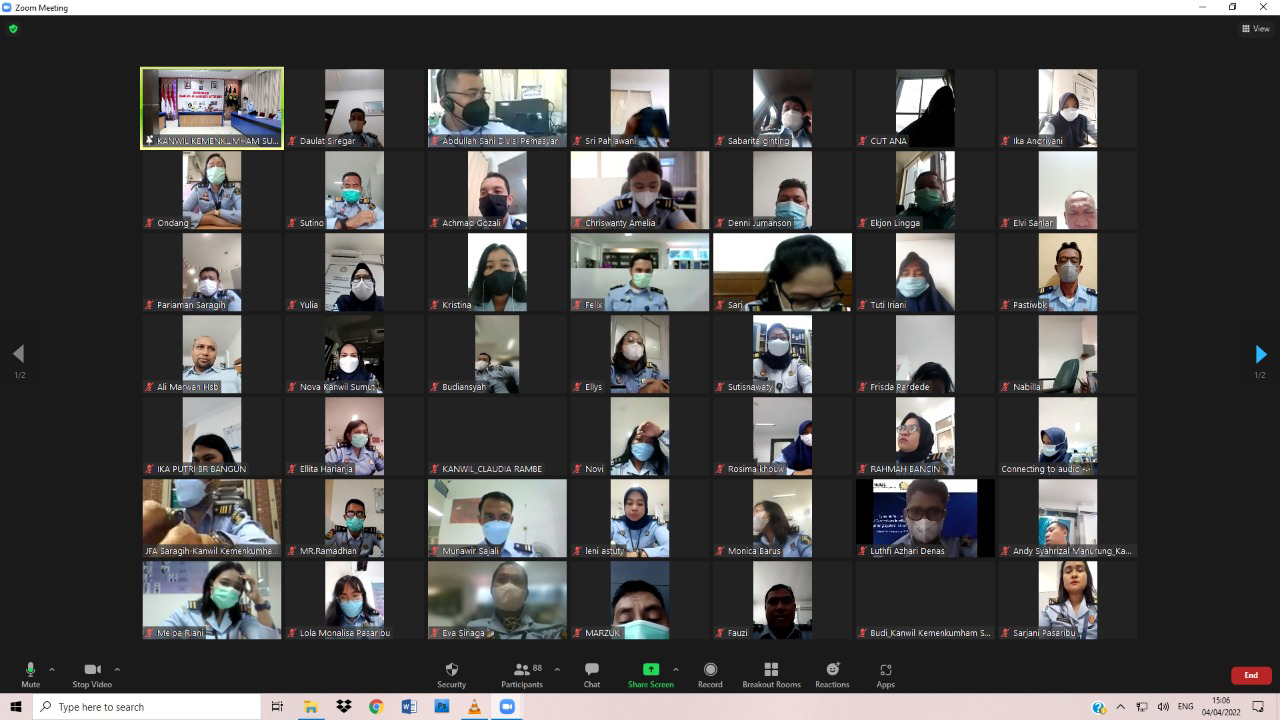Click the muted mic icon beside CUT ANA
1280x720 pixels.
pos(862,141)
